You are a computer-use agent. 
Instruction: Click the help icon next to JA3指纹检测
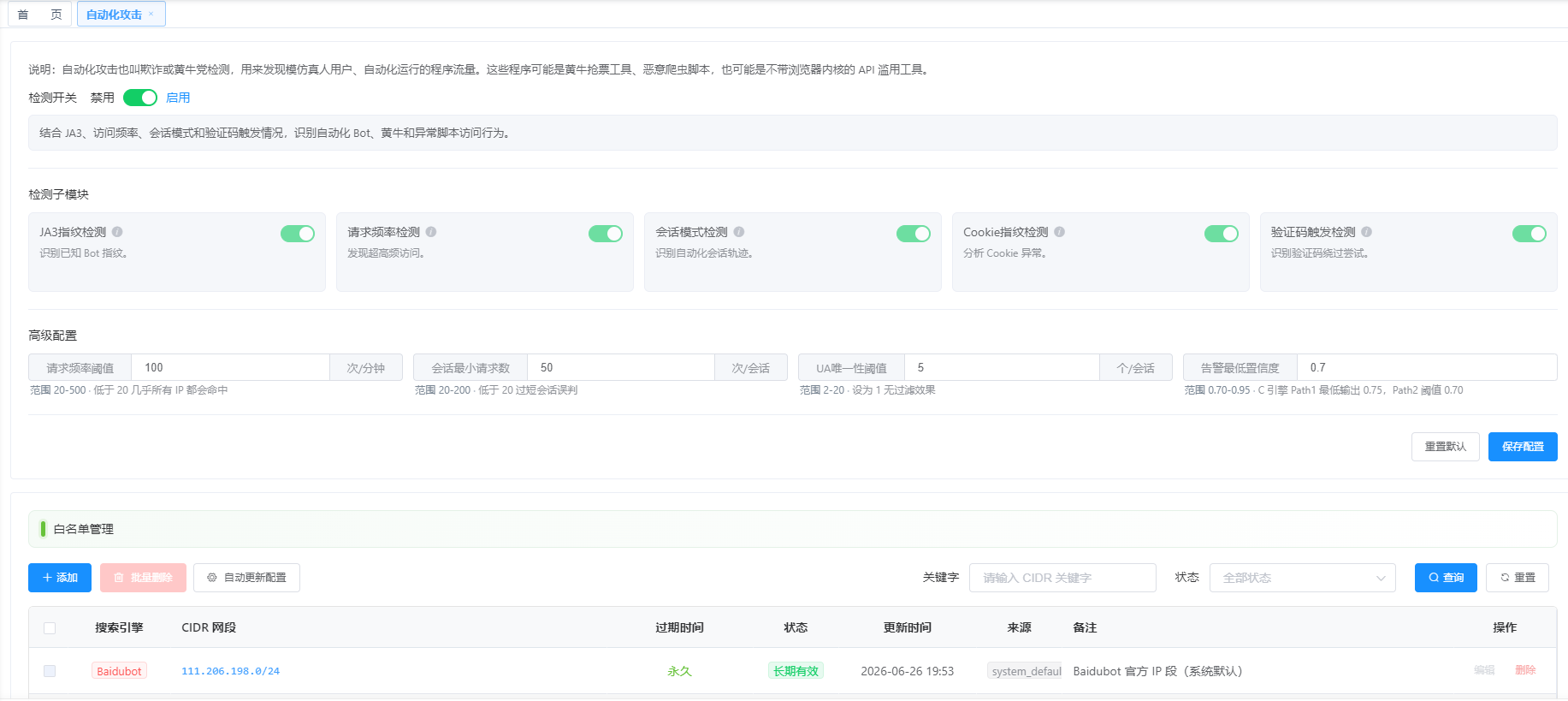point(117,232)
